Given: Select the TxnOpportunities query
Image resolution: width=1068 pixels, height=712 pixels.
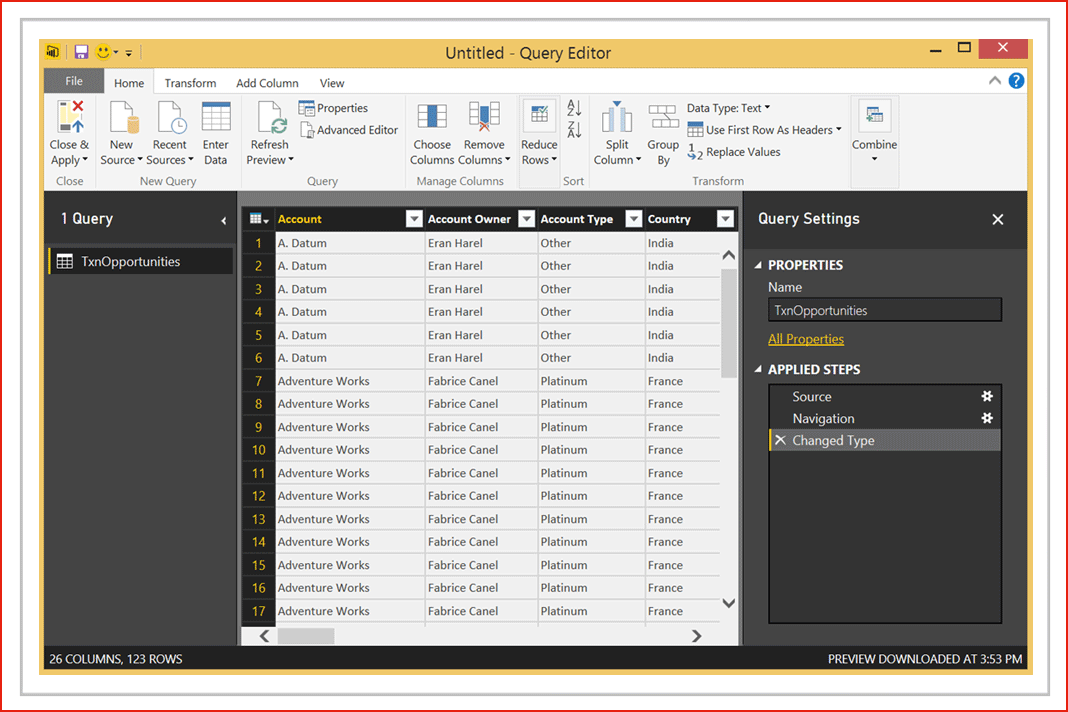Looking at the screenshot, I should (x=130, y=262).
